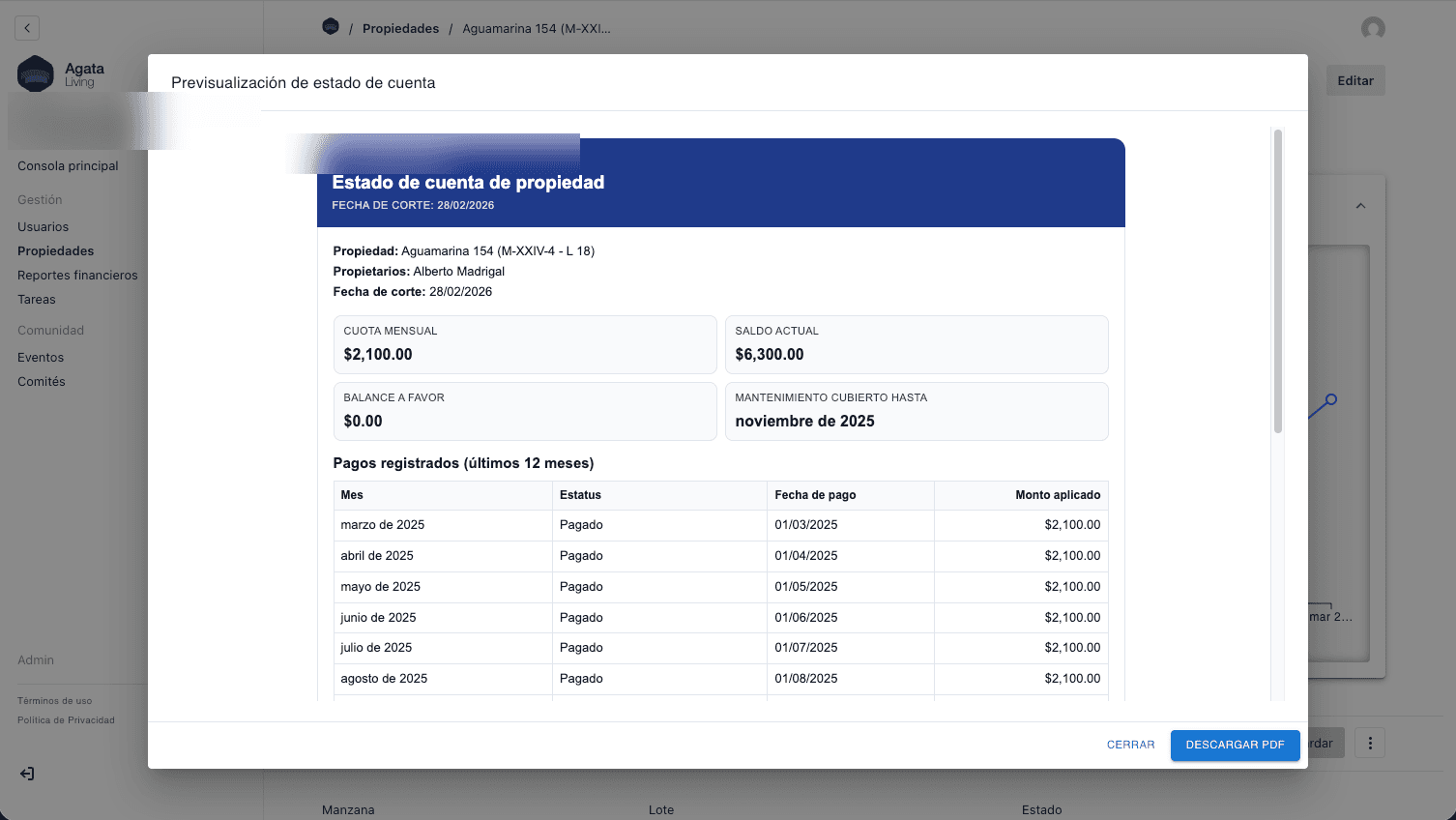Screen dimensions: 1456x820
Task: Go to Usuarios section
Action: 44,227
